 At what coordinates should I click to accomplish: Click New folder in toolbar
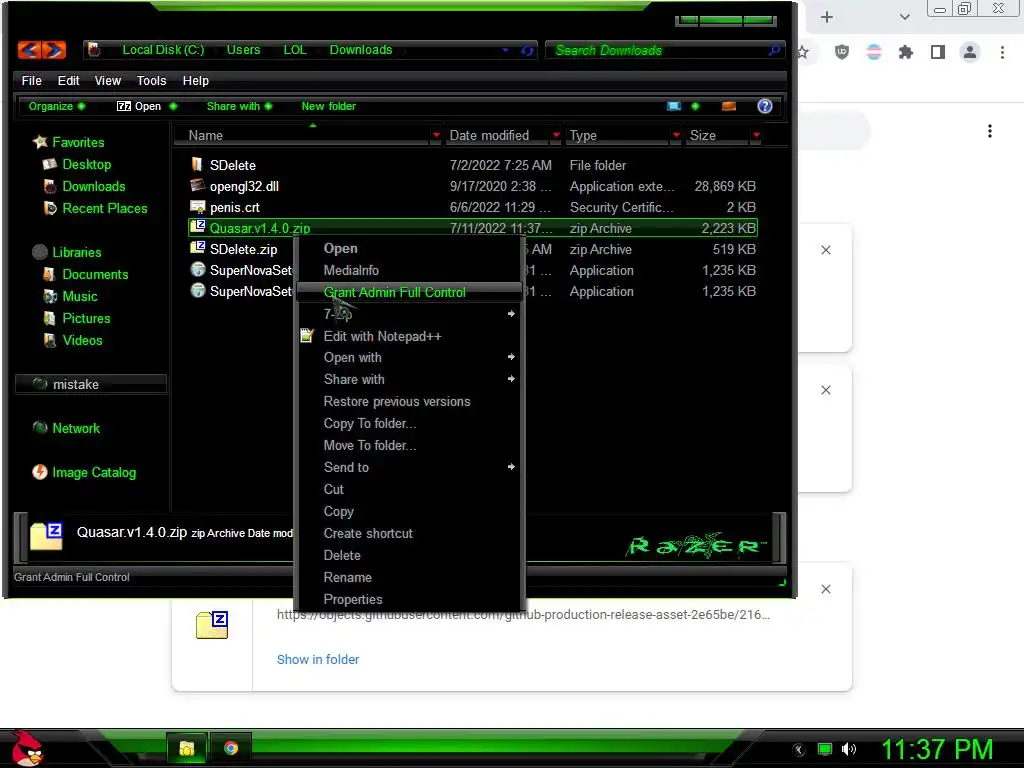coord(328,106)
